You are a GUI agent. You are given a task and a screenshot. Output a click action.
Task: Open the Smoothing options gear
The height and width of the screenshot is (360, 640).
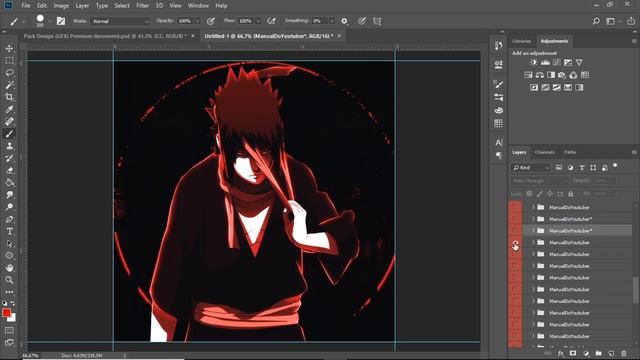[x=344, y=21]
